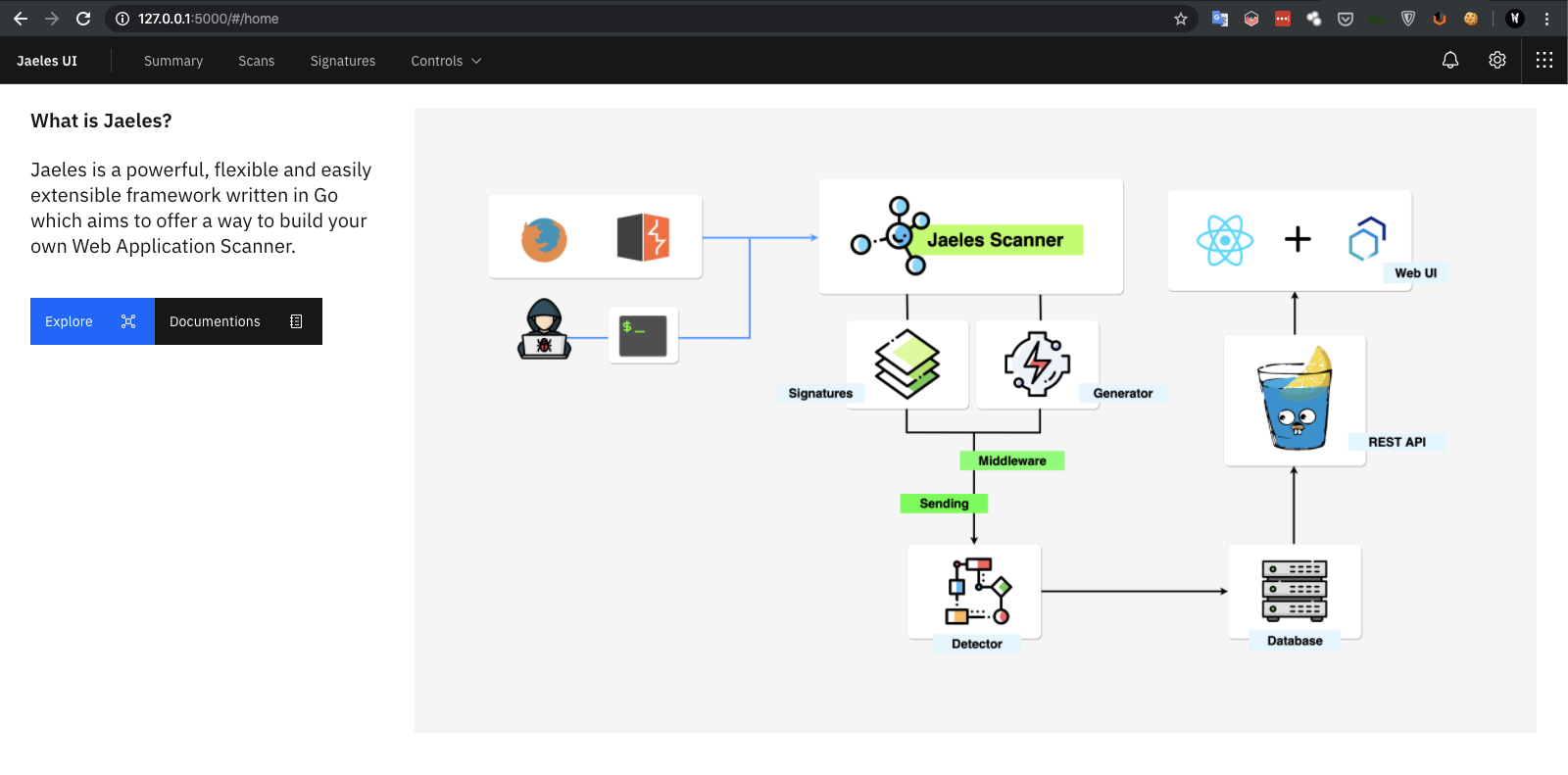Click the Signatures layers icon in diagram
1568x775 pixels.
click(907, 364)
